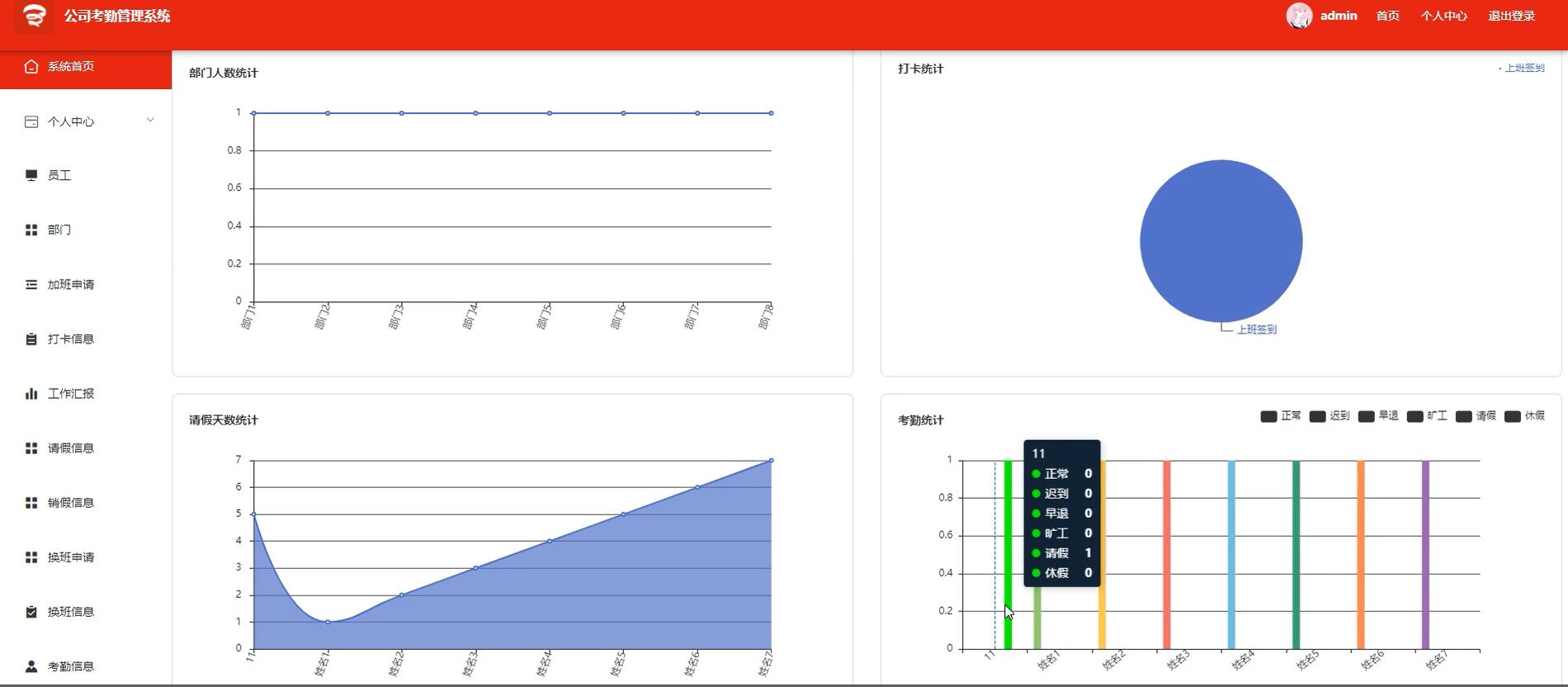Click the 打卡统计 chart title
The height and width of the screenshot is (687, 1568).
pyautogui.click(x=920, y=69)
